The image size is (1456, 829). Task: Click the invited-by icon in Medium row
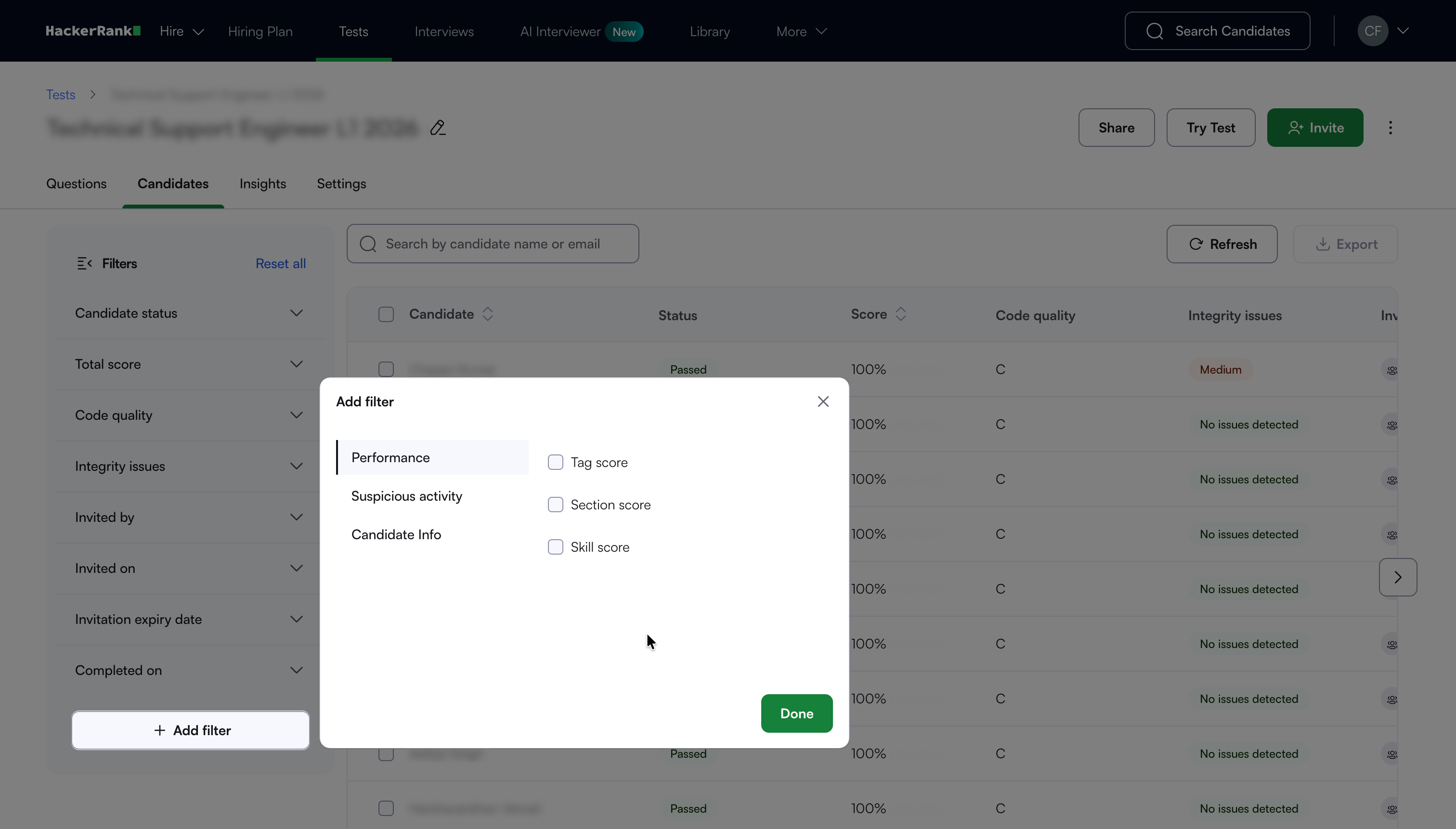point(1391,370)
